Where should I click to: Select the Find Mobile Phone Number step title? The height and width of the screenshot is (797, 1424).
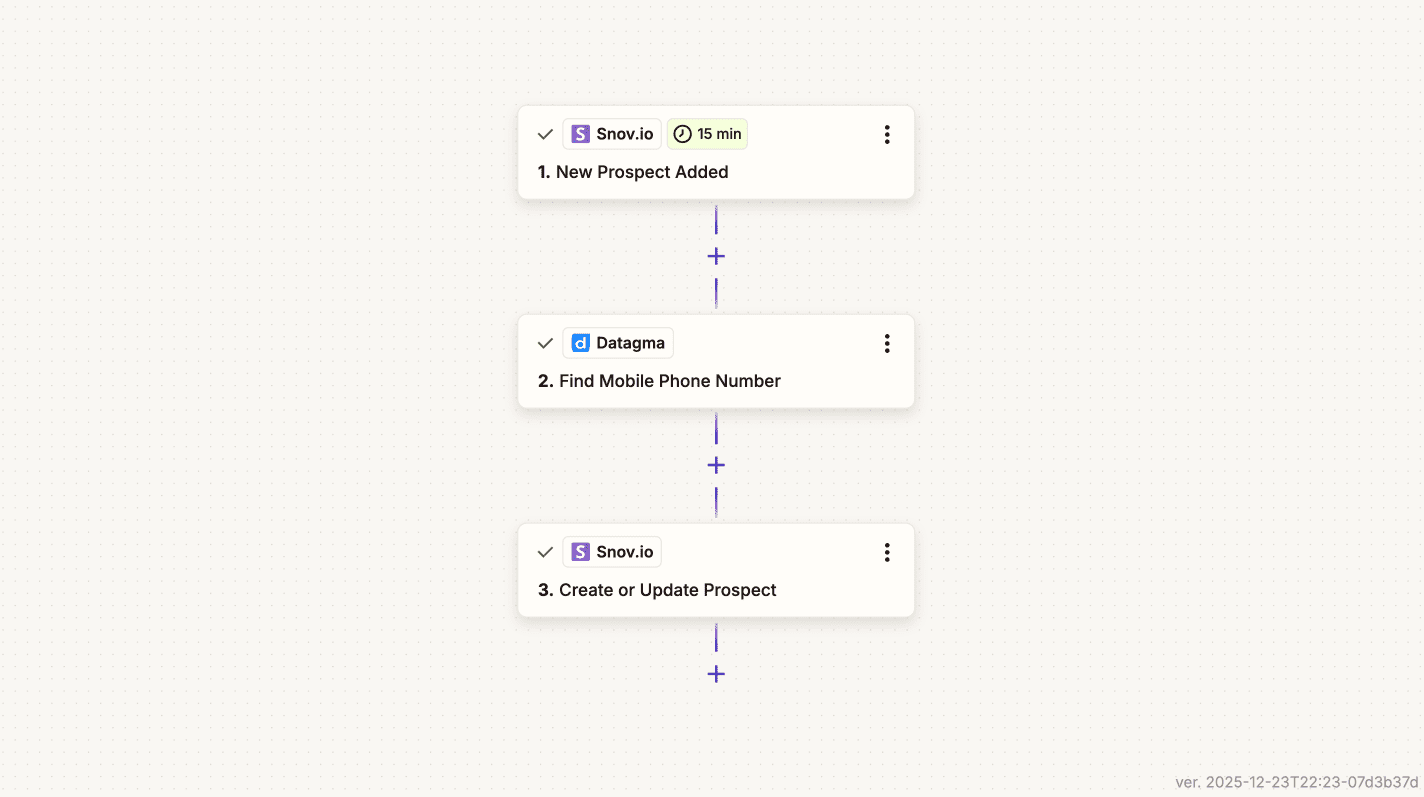[669, 381]
